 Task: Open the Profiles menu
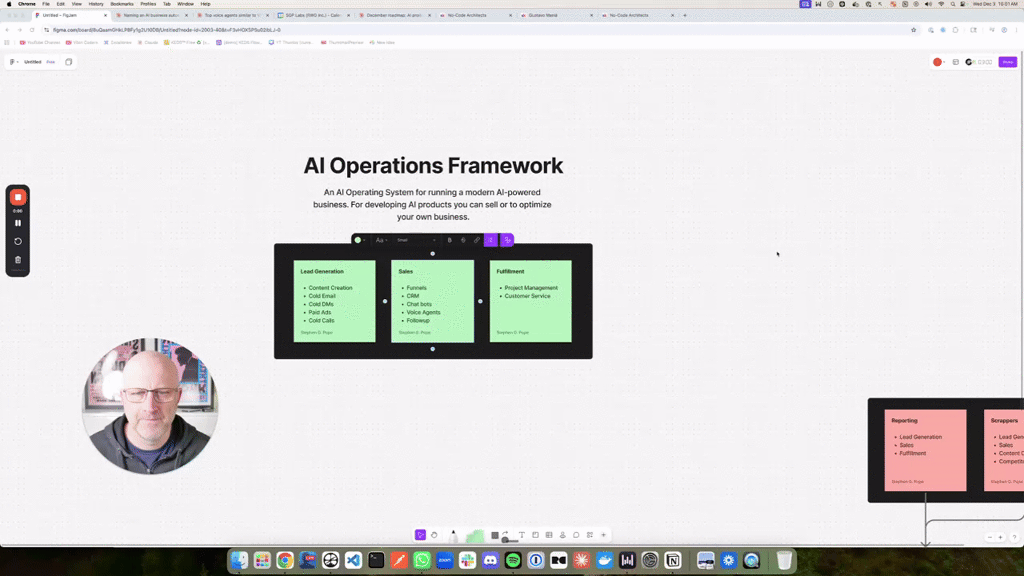click(x=148, y=4)
